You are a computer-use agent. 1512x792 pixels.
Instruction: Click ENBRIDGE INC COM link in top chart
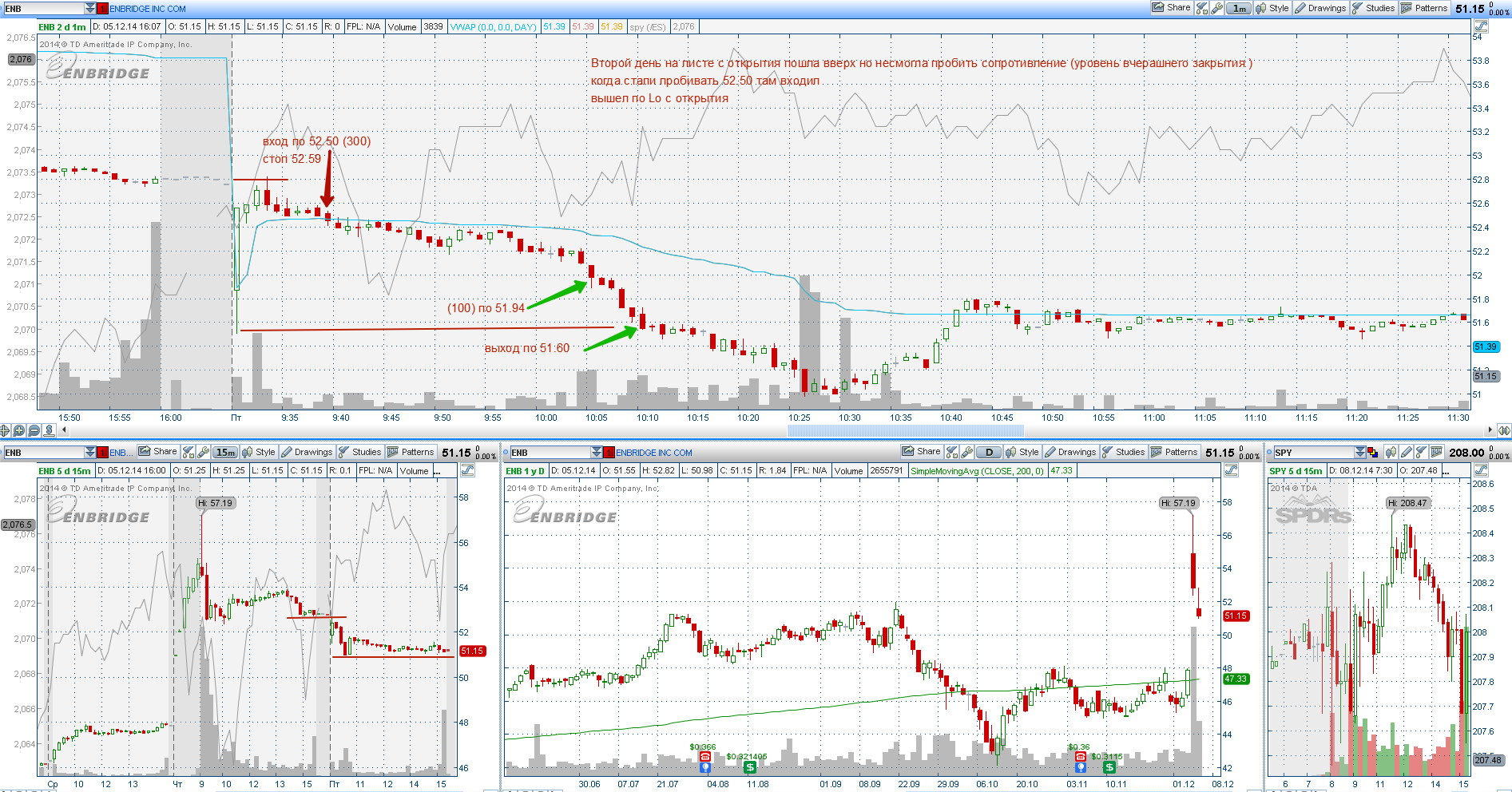point(148,9)
